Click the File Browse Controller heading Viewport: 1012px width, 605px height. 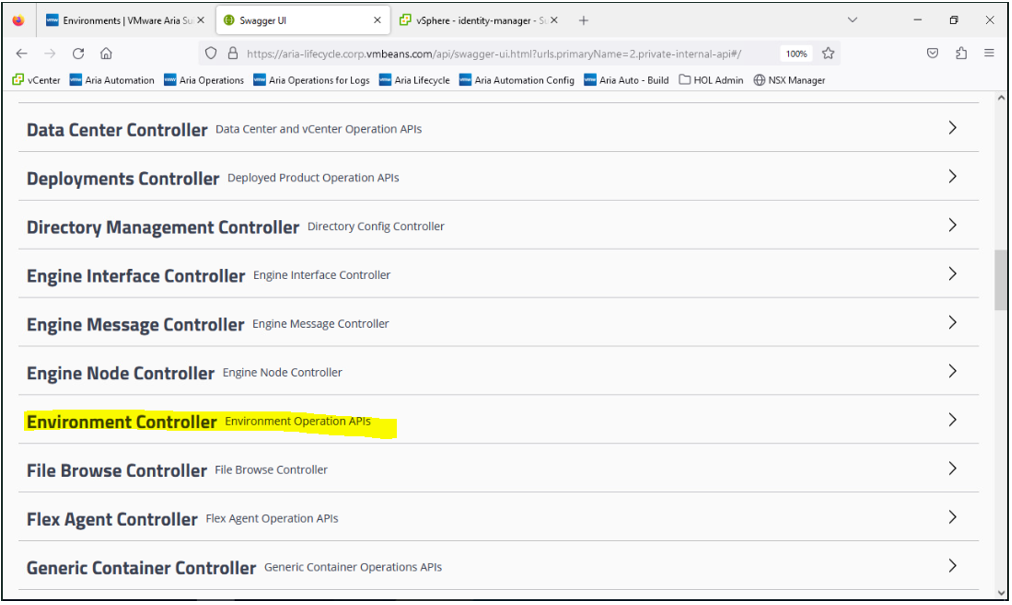point(116,471)
